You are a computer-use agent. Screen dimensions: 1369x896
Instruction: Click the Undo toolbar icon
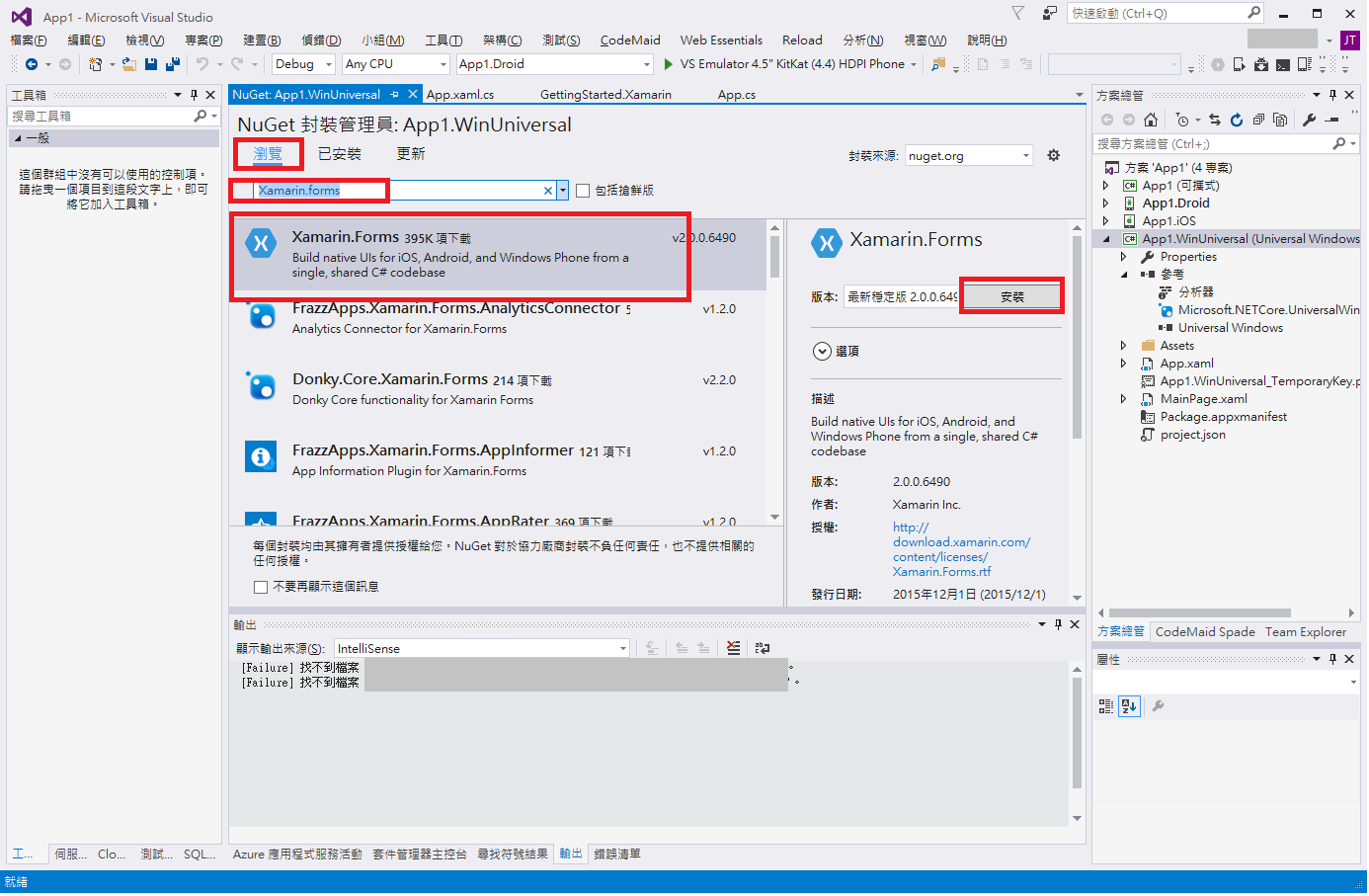tap(201, 64)
